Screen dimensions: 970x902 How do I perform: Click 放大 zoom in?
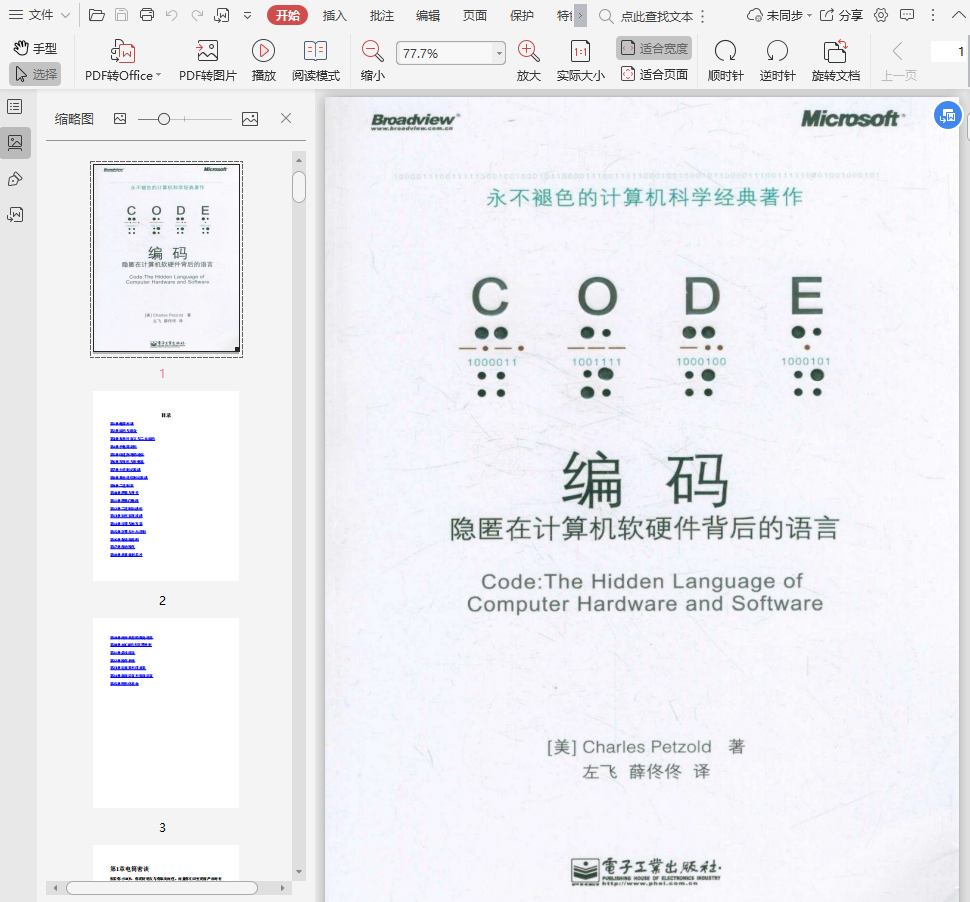coord(529,61)
